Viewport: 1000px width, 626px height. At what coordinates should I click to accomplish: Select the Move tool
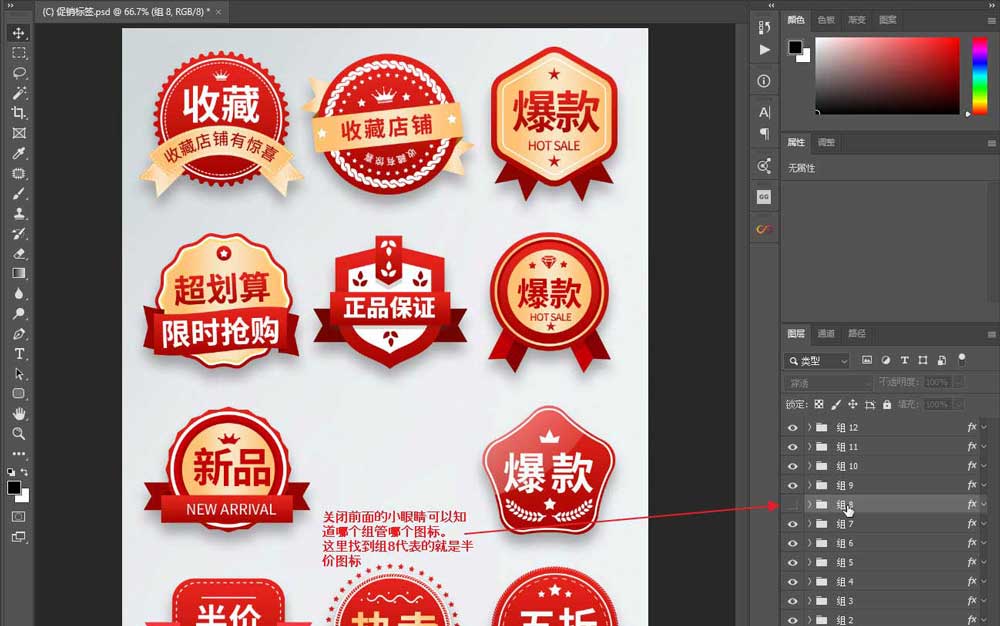click(18, 31)
